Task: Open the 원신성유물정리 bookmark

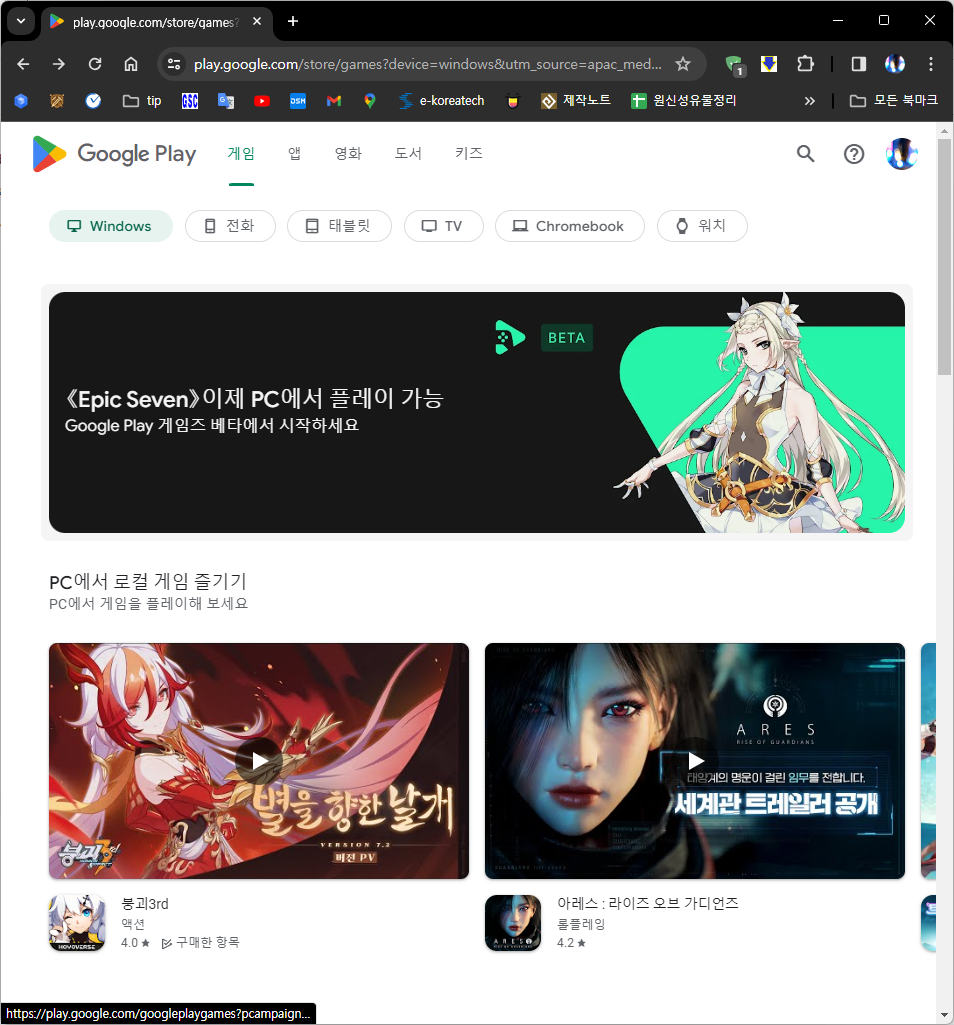Action: pyautogui.click(x=683, y=101)
